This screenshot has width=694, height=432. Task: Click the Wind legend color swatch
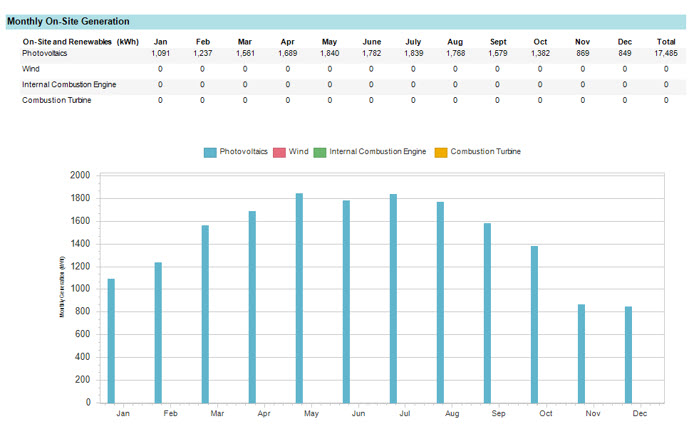[x=279, y=152]
